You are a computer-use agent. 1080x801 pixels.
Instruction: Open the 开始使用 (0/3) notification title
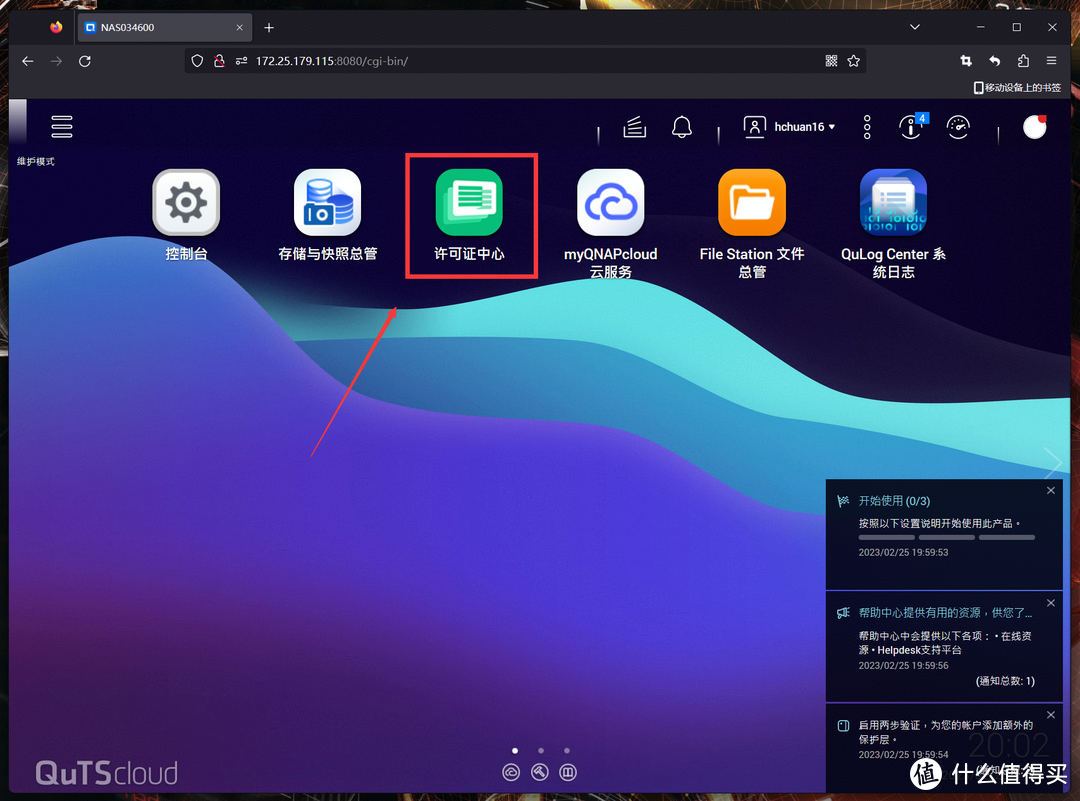[x=894, y=501]
